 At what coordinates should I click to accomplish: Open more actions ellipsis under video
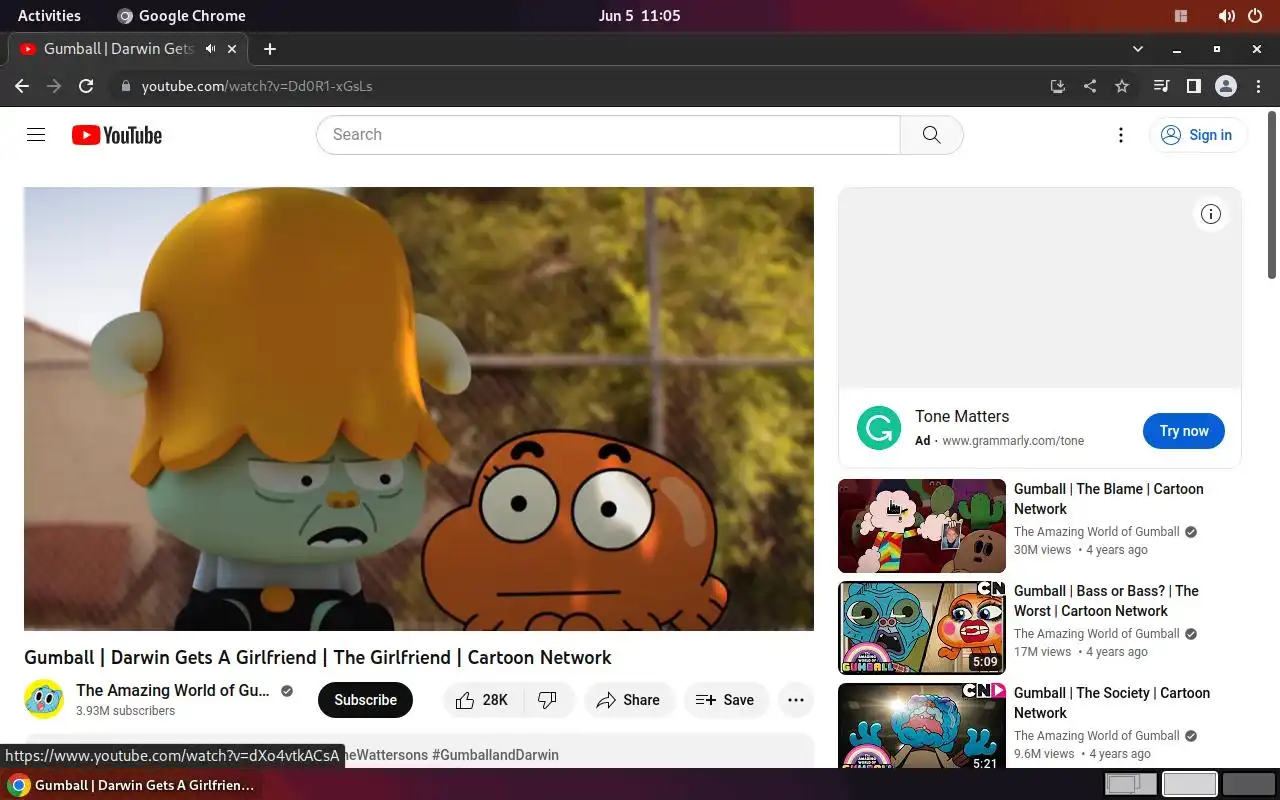(796, 700)
